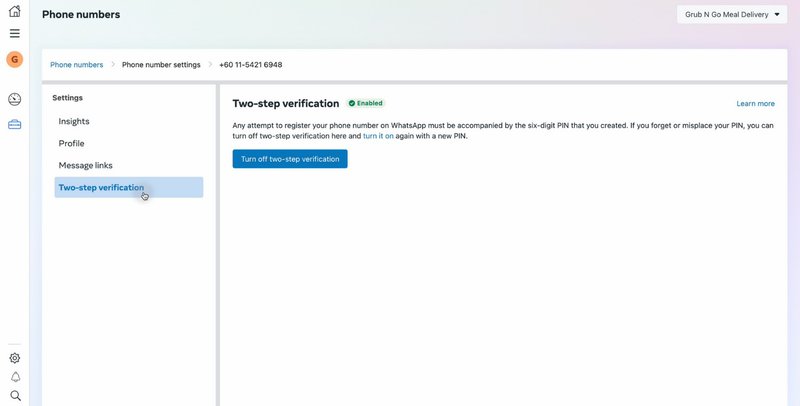
Task: Open the hamburger menu icon
Action: click(15, 34)
